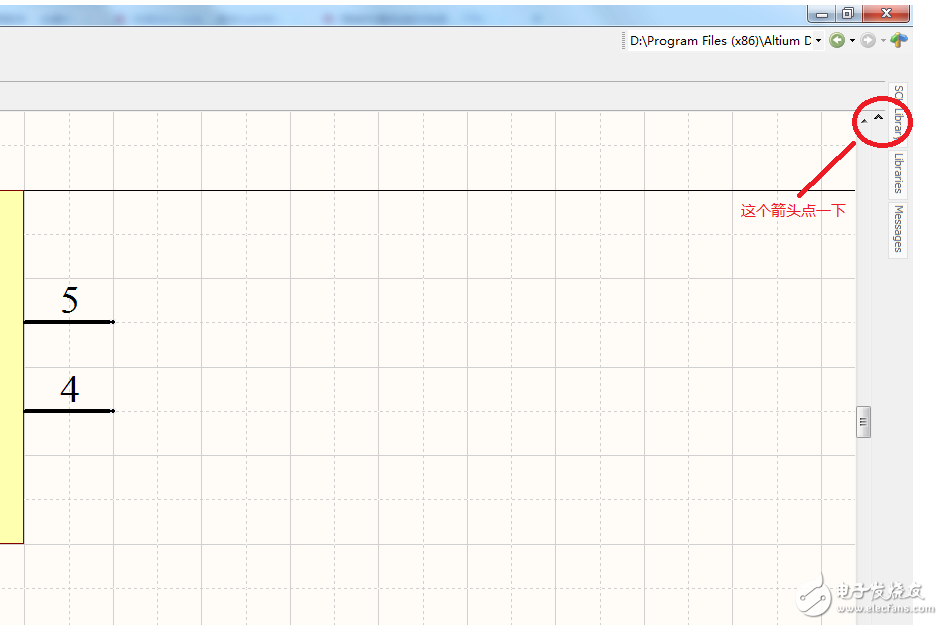Screen dimensions: 943x625
Task: Open the address path dropdown arrow
Action: 818,40
